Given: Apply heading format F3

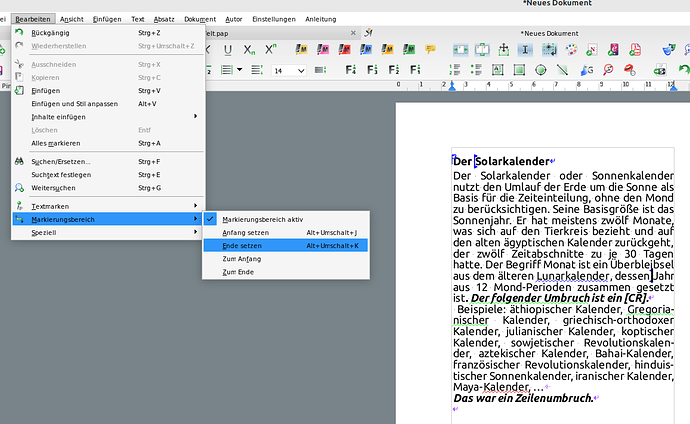Looking at the screenshot, I should click(372, 69).
